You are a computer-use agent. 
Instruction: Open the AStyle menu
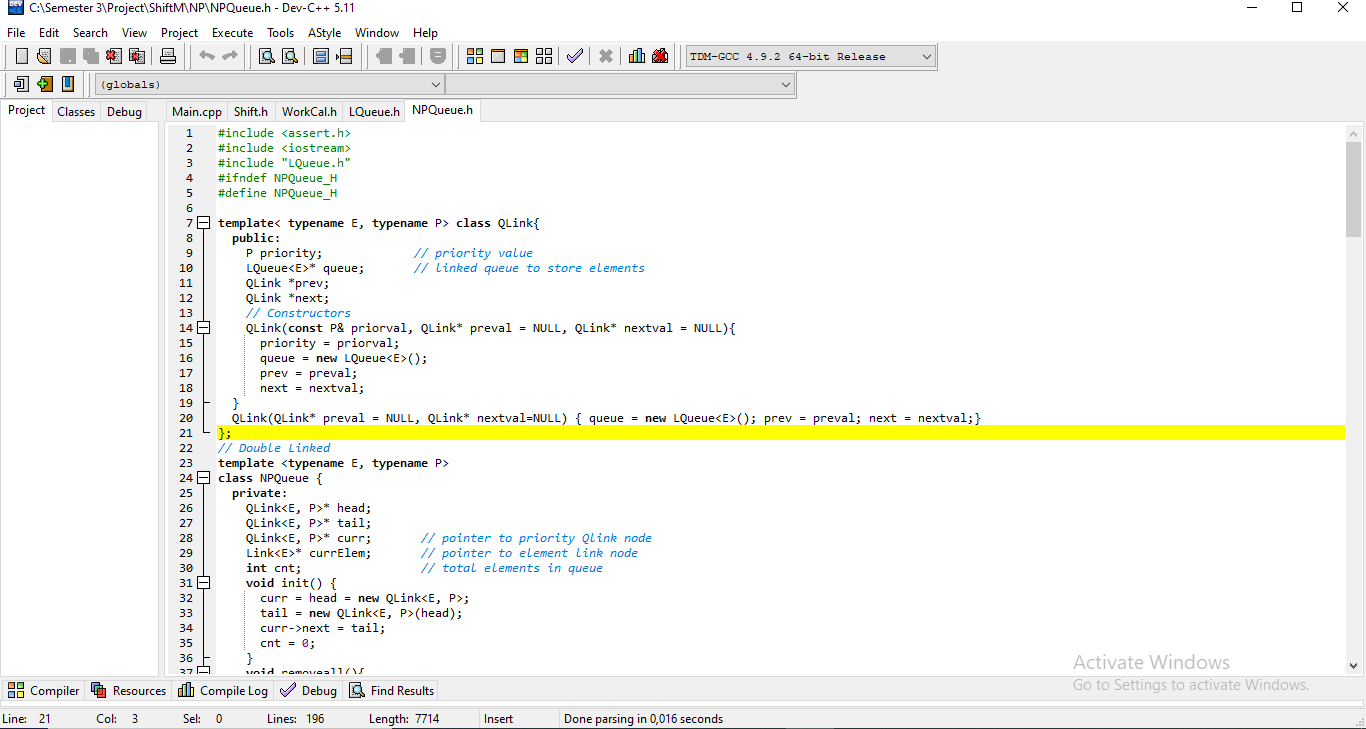point(324,33)
